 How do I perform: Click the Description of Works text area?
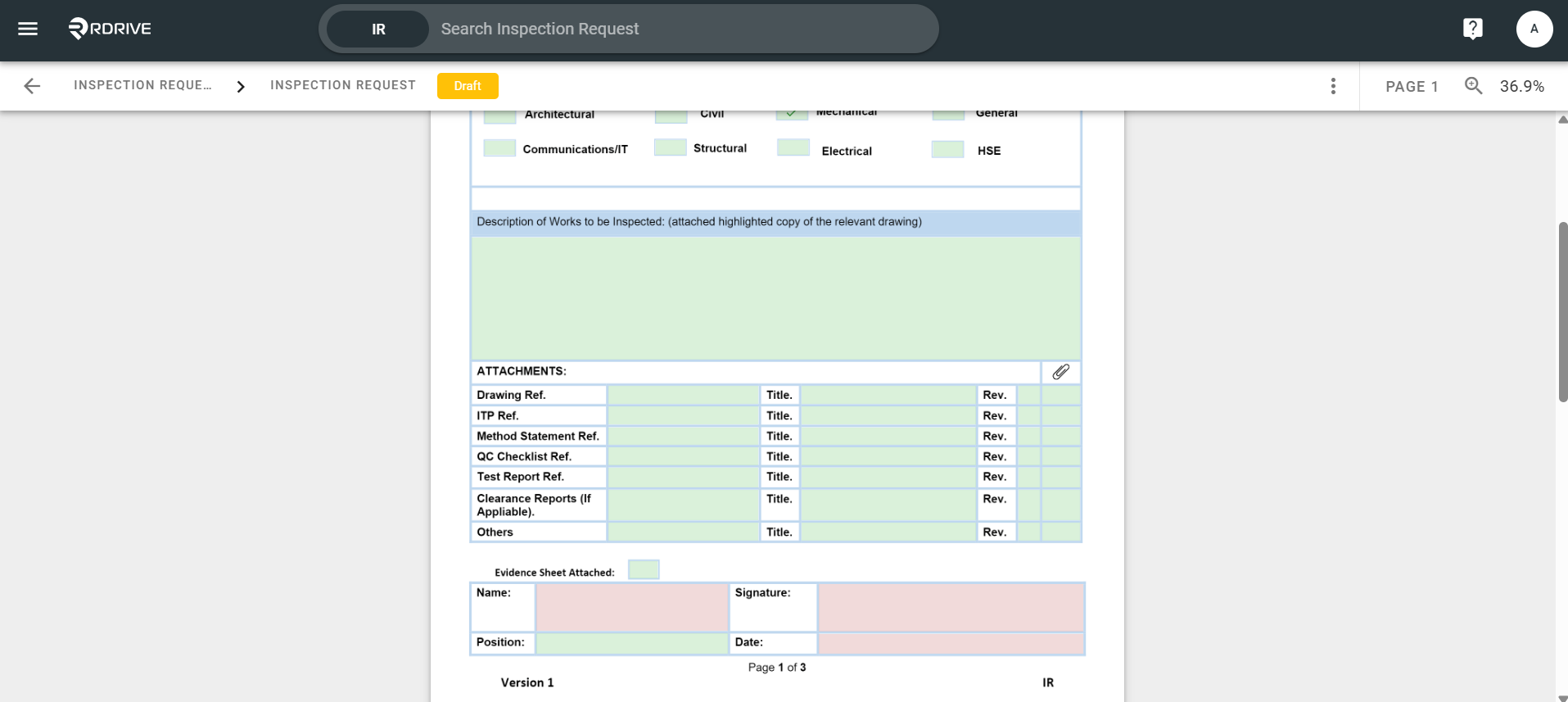click(x=776, y=298)
